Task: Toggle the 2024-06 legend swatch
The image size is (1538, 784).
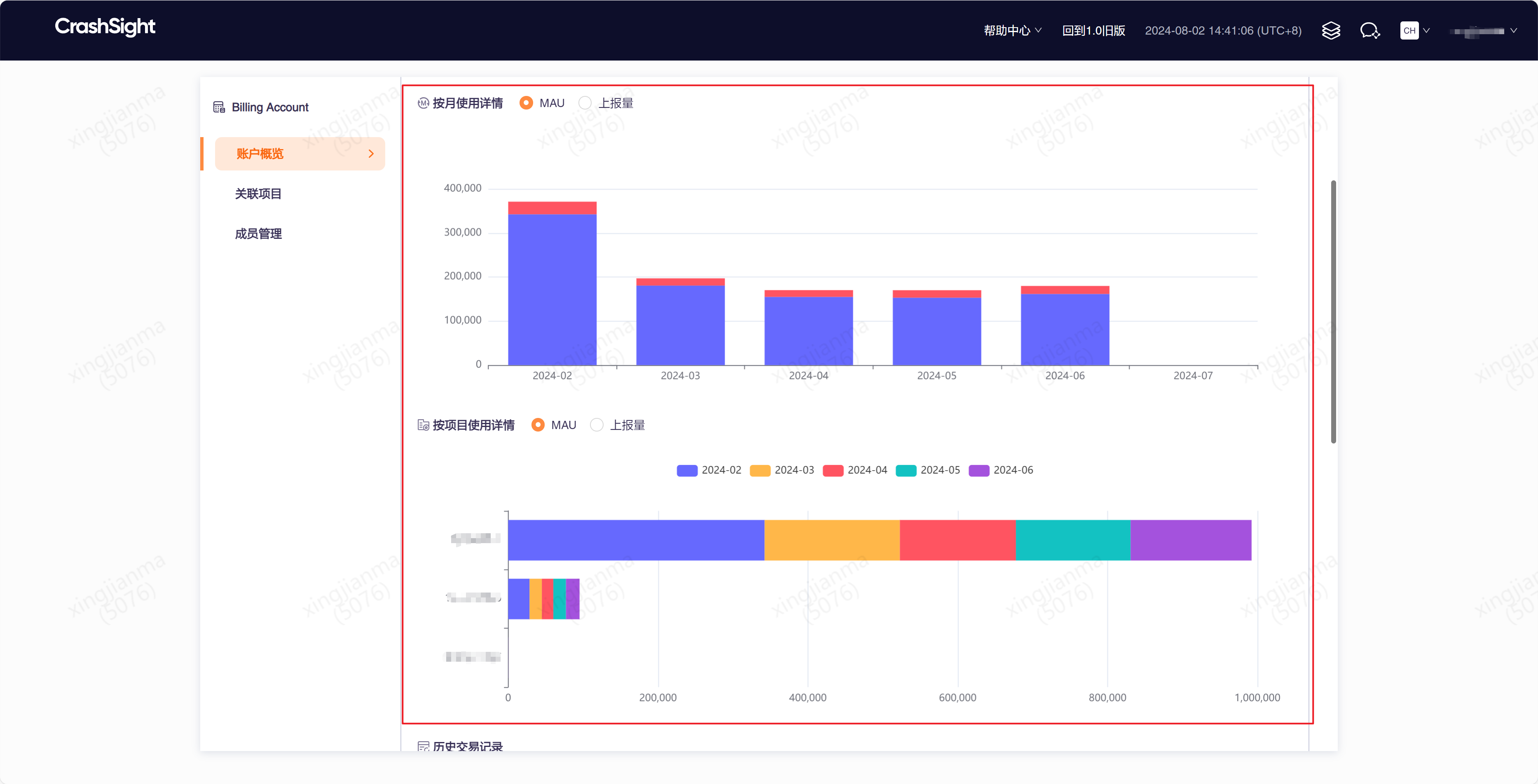Action: coord(979,470)
